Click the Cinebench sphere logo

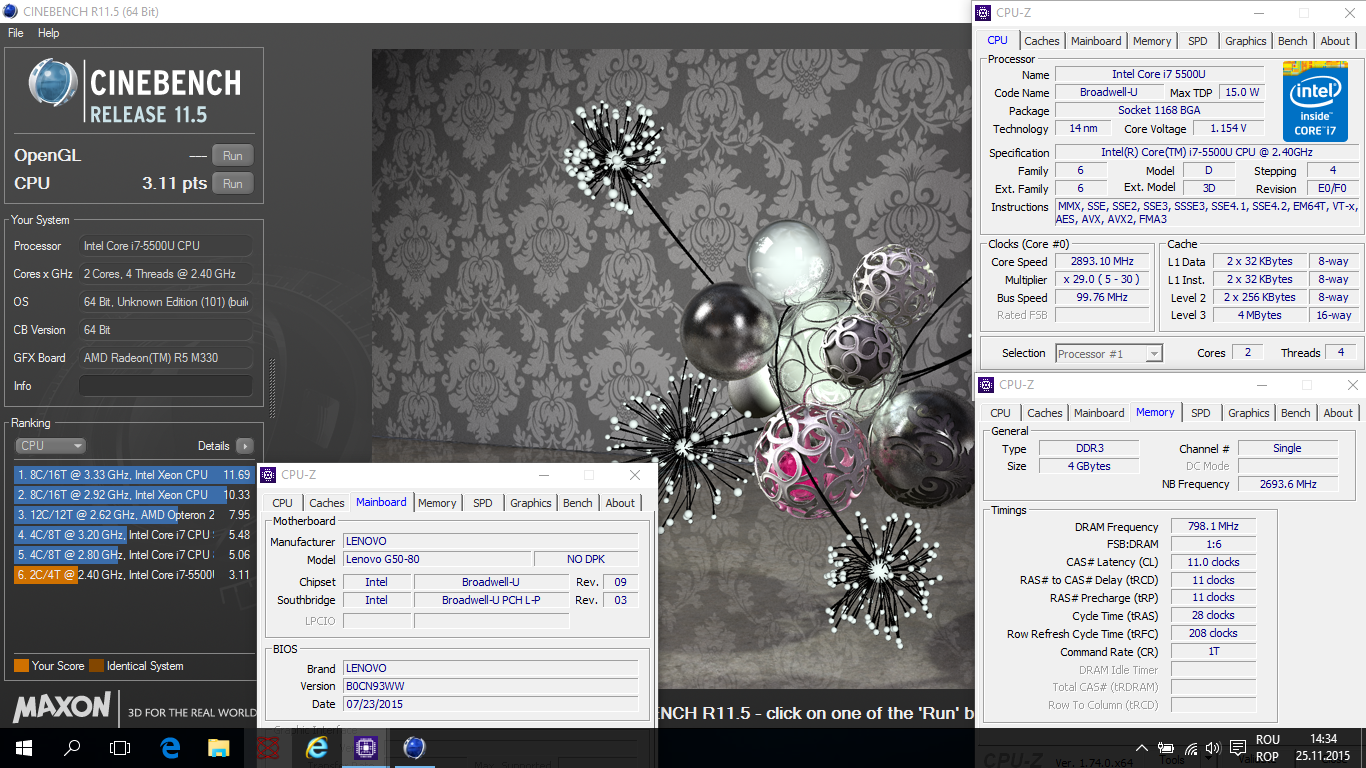coord(53,84)
